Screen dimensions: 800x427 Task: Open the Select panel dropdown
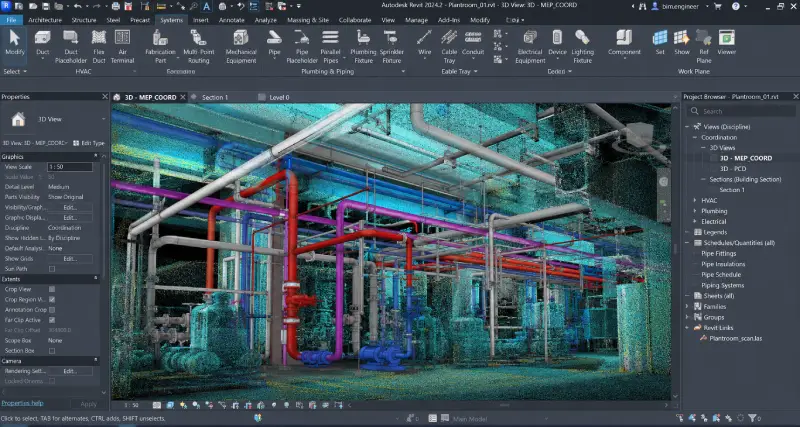(15, 71)
